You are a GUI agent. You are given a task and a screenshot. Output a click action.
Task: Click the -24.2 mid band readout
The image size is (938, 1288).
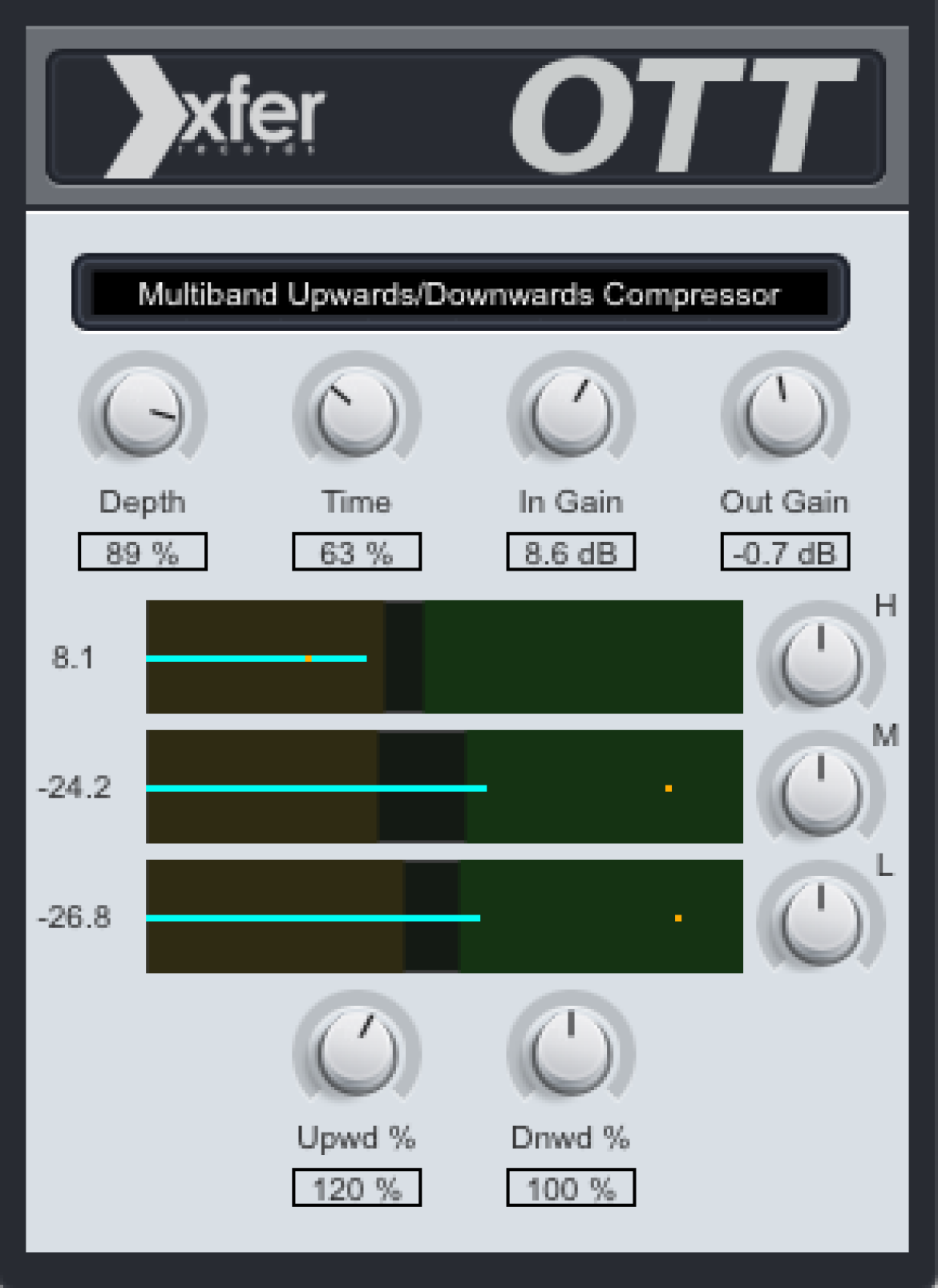tap(74, 788)
